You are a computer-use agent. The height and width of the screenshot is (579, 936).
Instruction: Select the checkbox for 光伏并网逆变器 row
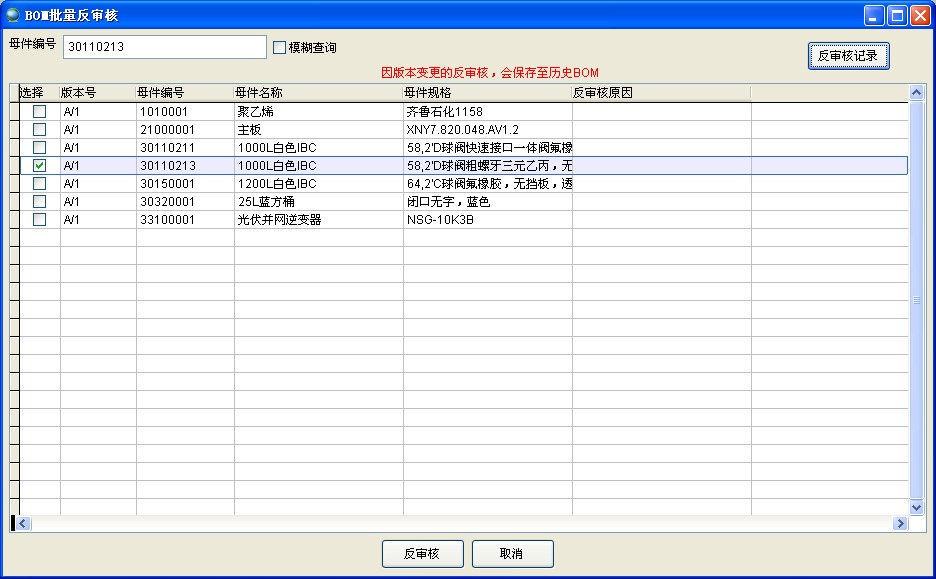[x=40, y=219]
